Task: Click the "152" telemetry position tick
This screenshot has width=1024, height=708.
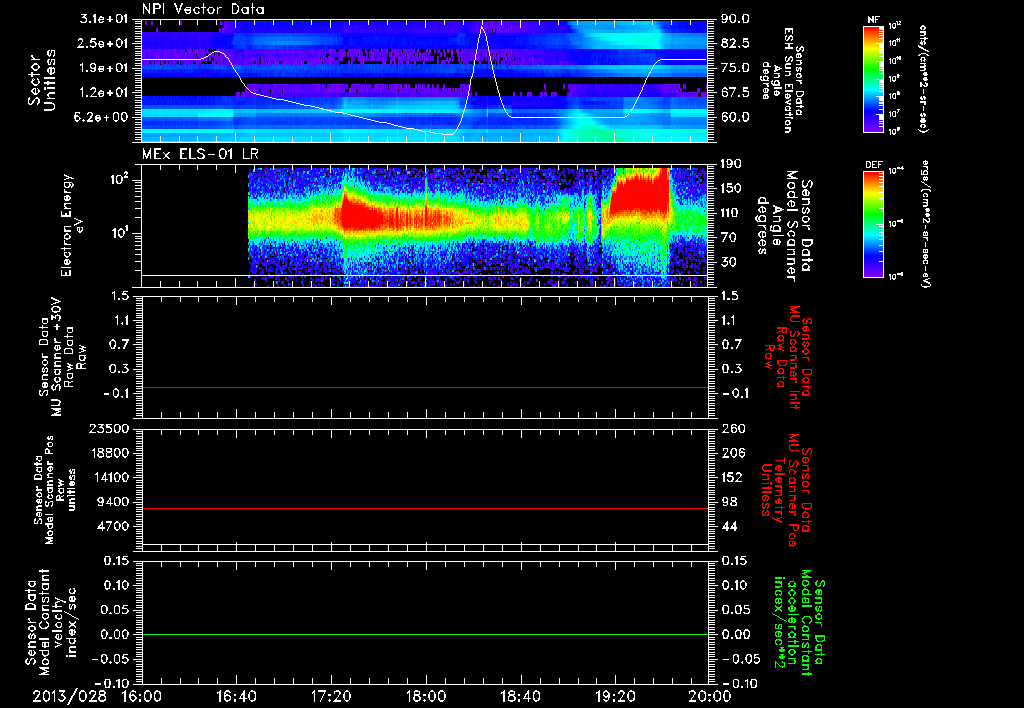Action: (x=732, y=477)
